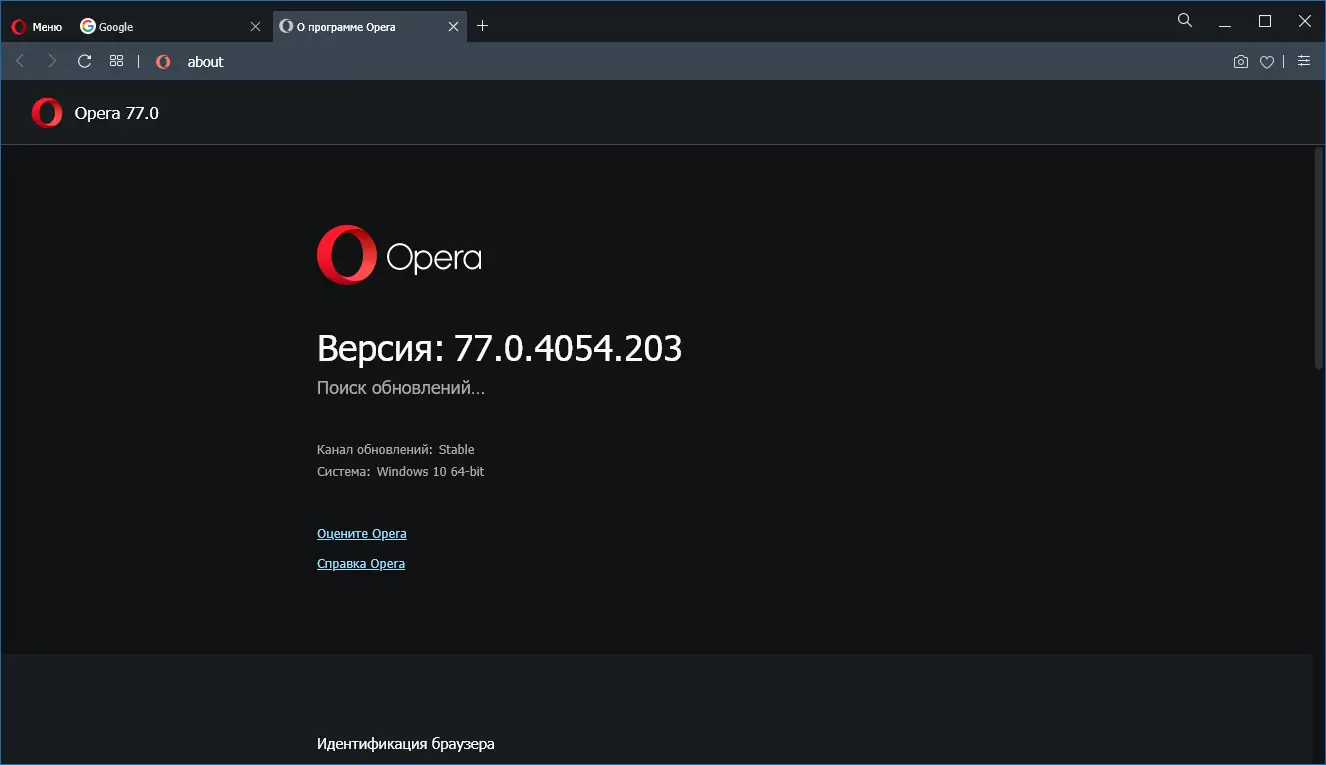Click the page vertical scrollbar thumb

point(1318,260)
